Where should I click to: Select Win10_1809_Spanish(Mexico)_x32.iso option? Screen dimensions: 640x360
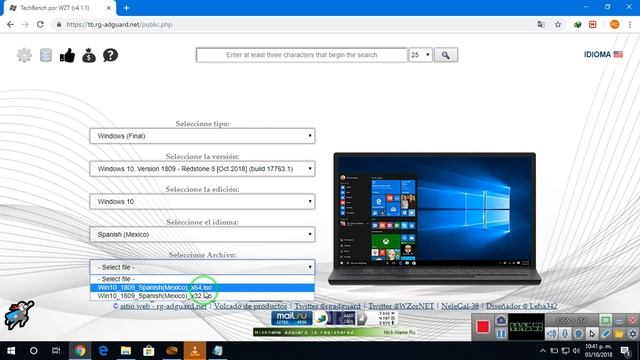(x=202, y=296)
